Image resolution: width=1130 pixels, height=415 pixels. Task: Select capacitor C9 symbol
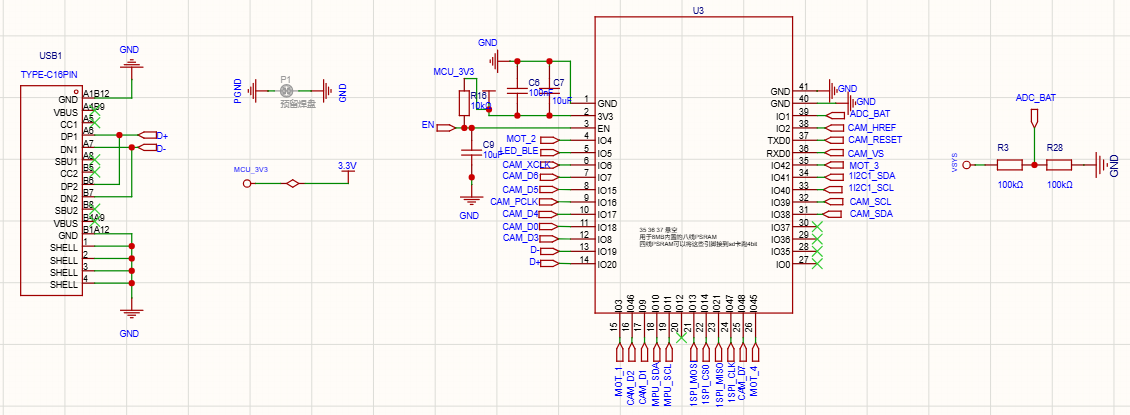[471, 151]
